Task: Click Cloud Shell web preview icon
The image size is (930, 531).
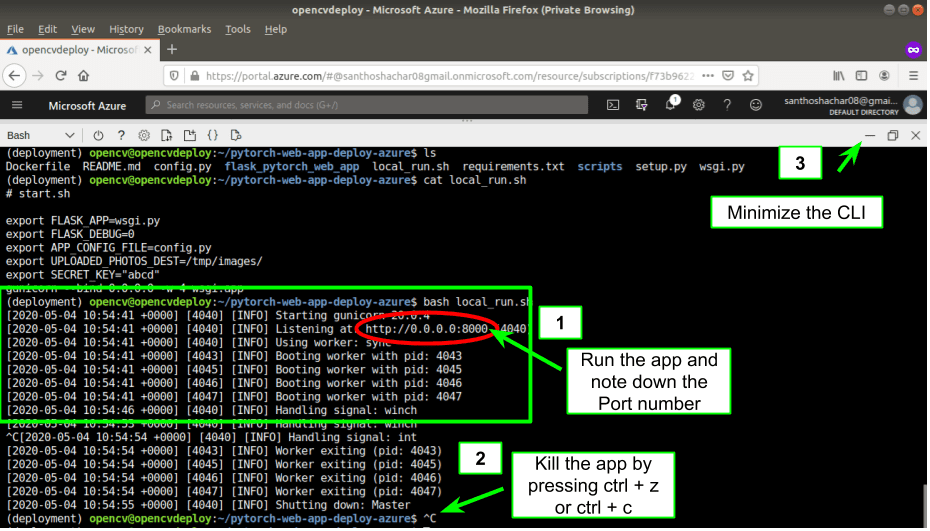Action: 235,135
